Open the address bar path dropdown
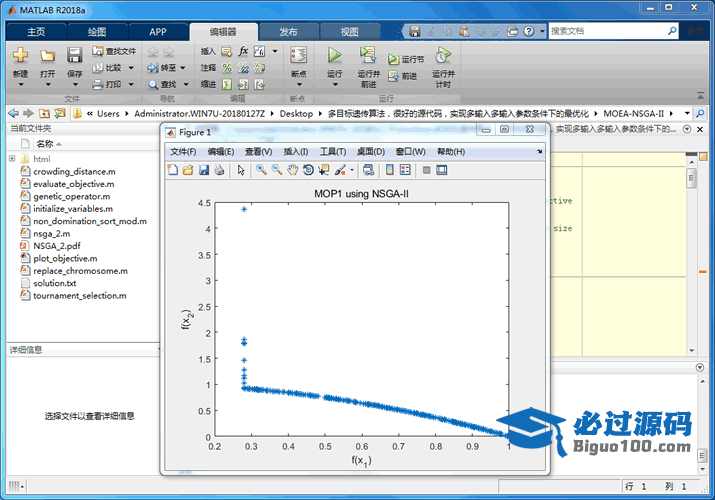Image resolution: width=715 pixels, height=500 pixels. tap(687, 113)
